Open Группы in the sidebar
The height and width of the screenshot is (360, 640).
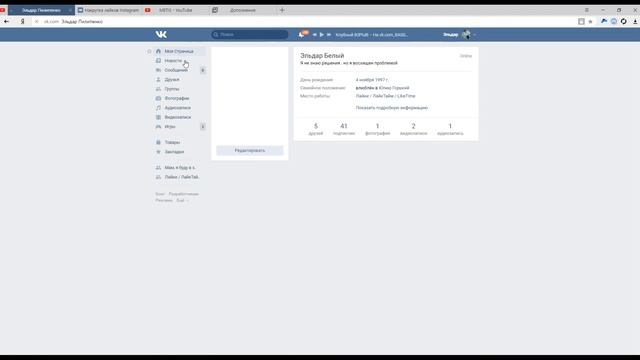(172, 89)
